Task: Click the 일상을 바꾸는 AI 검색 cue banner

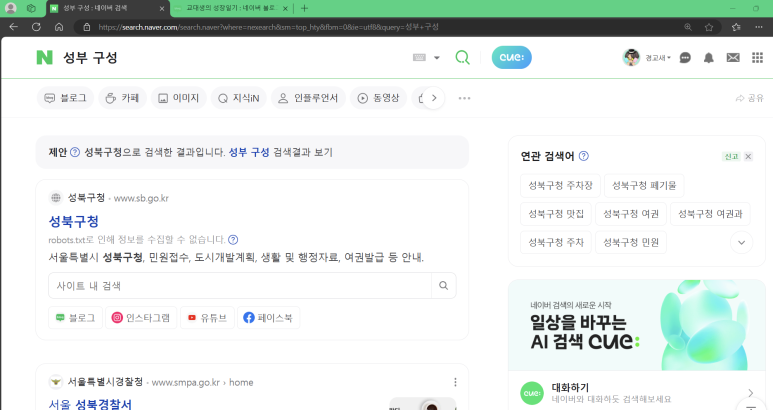Action: 636,325
